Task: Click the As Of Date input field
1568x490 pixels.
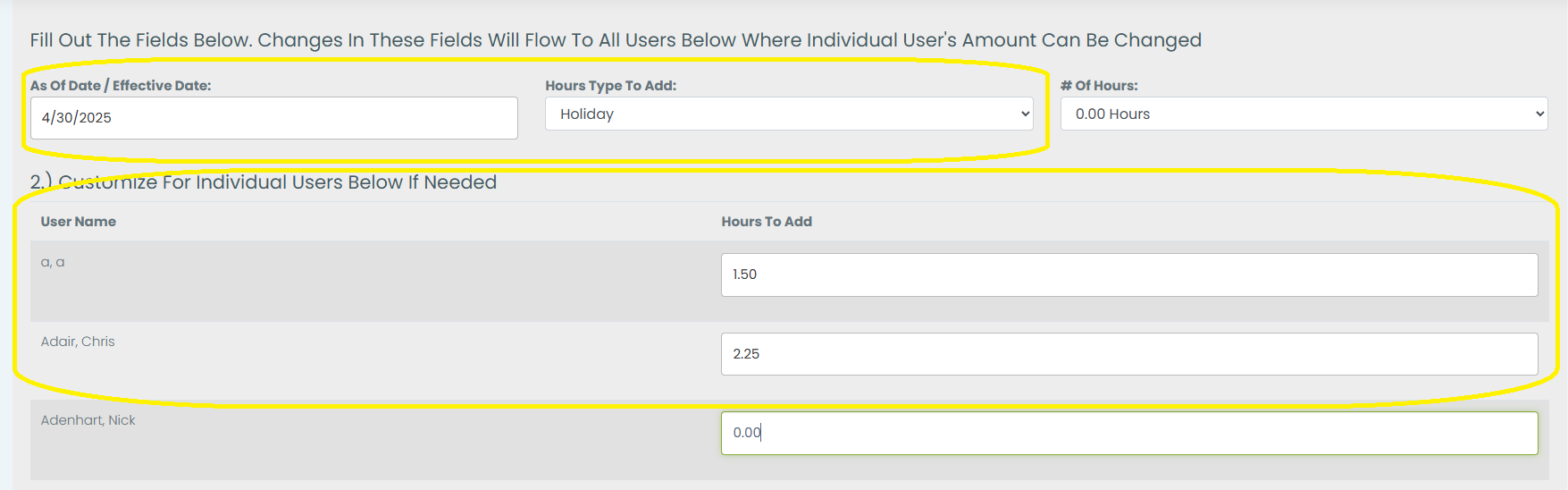Action: click(x=273, y=118)
